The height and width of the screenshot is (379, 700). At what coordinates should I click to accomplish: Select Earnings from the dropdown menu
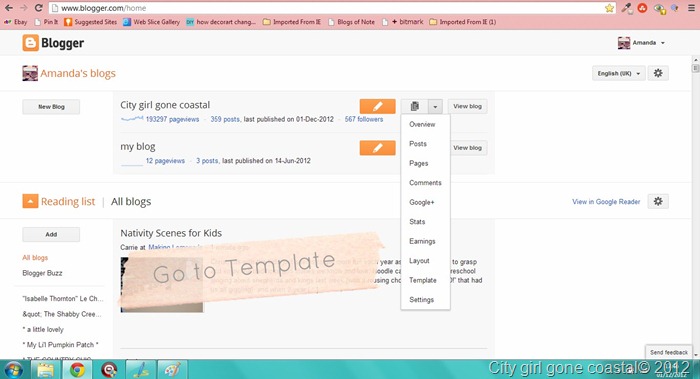[422, 241]
